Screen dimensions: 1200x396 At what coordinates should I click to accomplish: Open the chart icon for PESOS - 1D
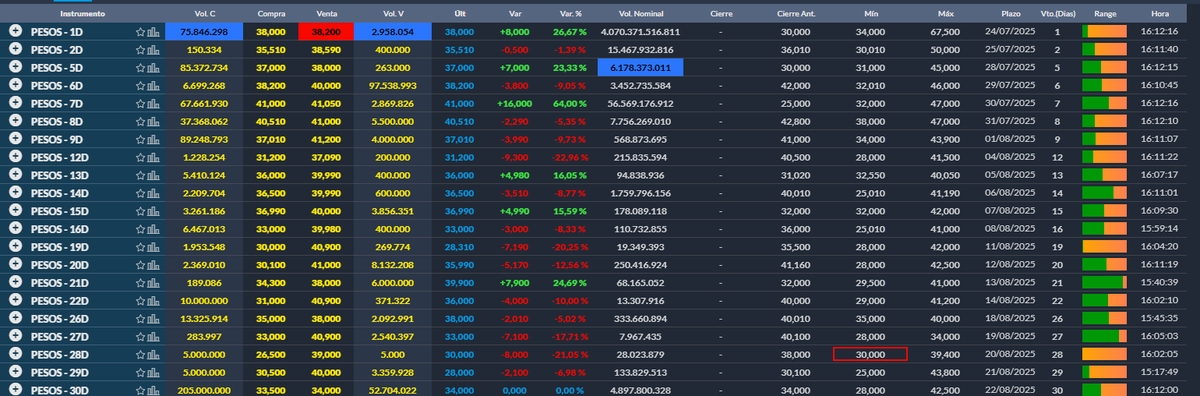(154, 33)
